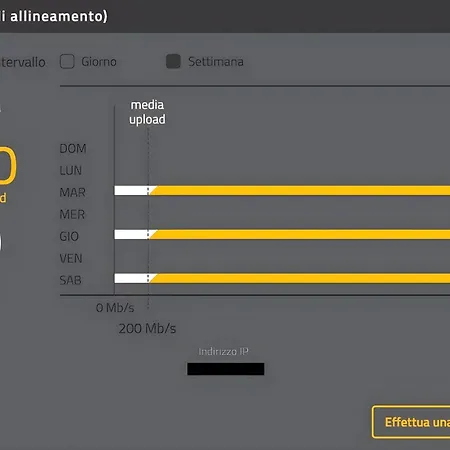Click the media upload marker label
Image resolution: width=450 pixels, height=450 pixels.
147,112
